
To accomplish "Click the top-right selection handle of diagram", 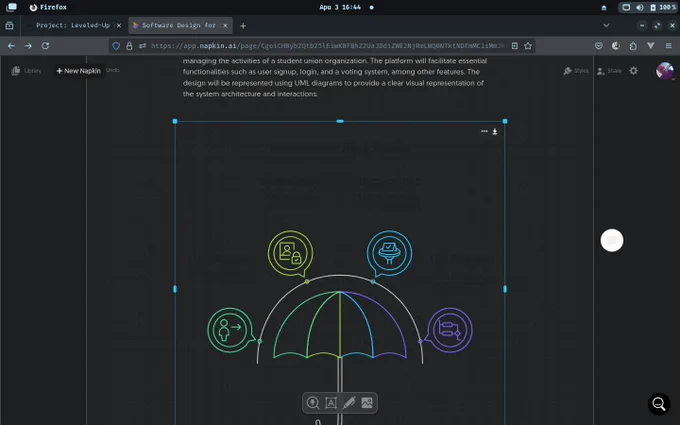I will pyautogui.click(x=505, y=121).
